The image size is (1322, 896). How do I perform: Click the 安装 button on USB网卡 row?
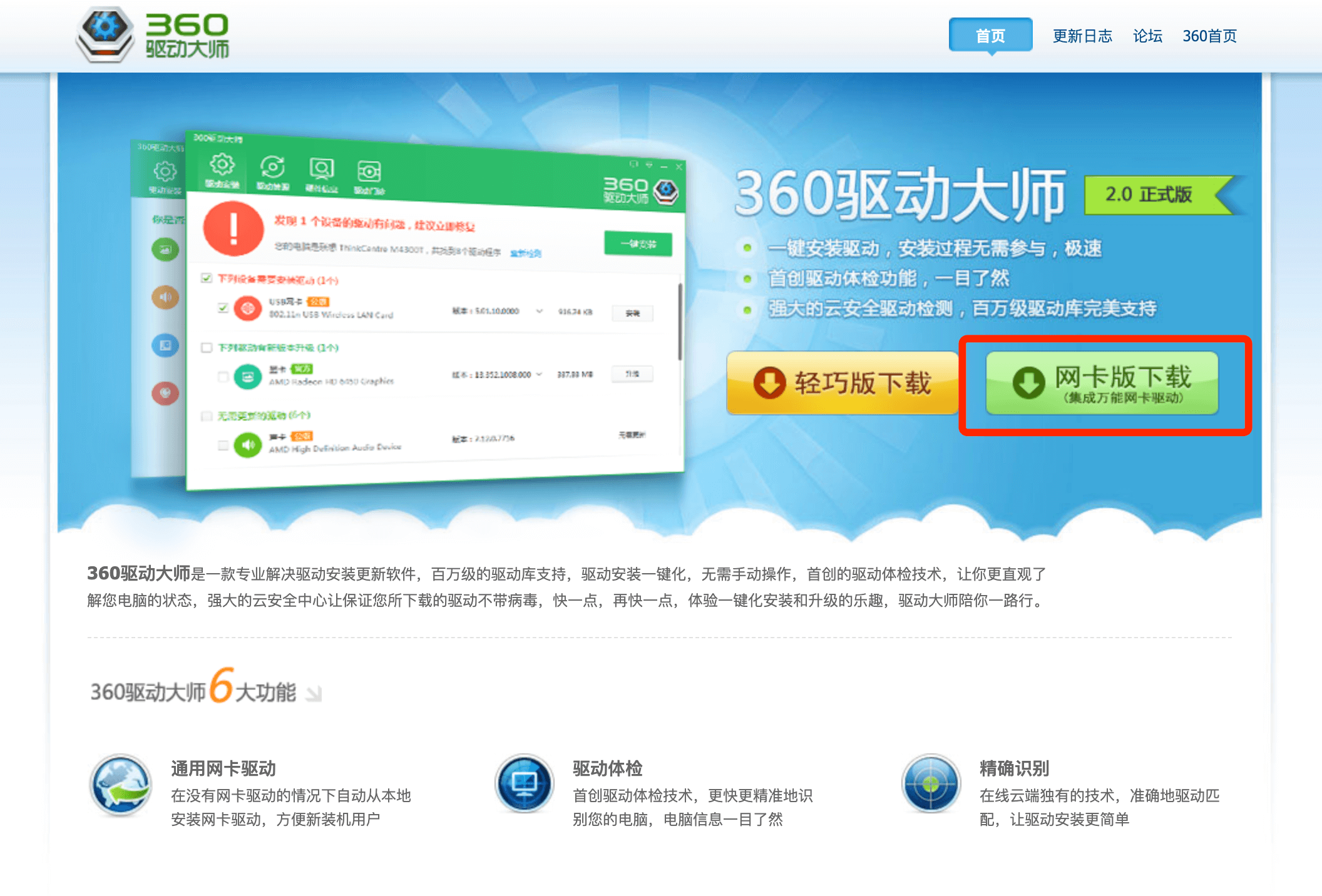[x=632, y=313]
